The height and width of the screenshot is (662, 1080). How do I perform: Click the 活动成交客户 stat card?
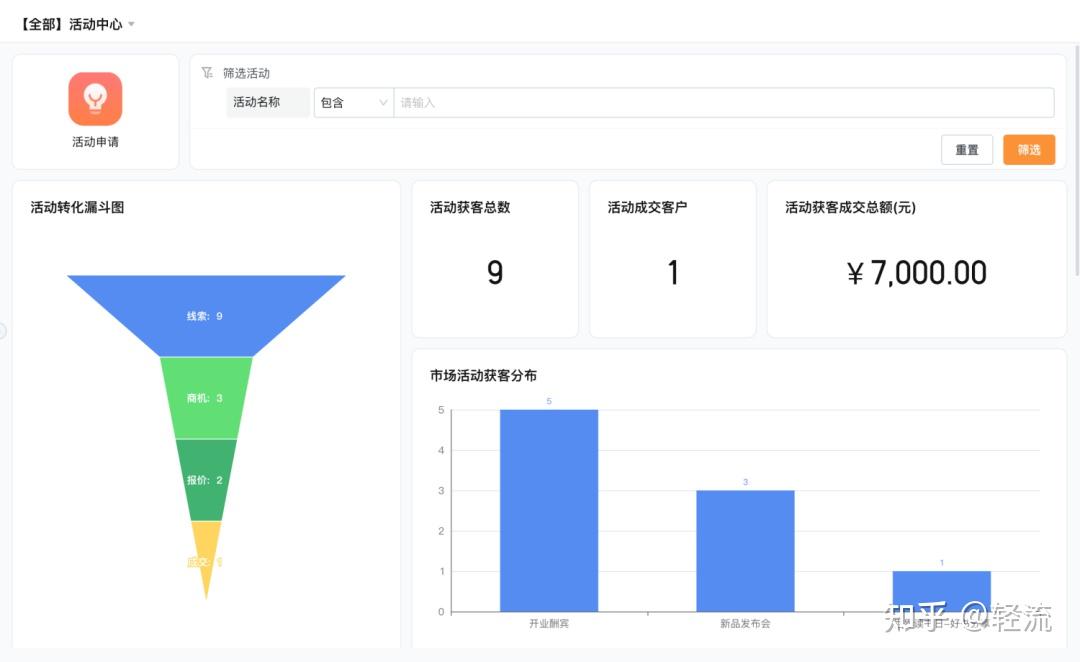[672, 258]
